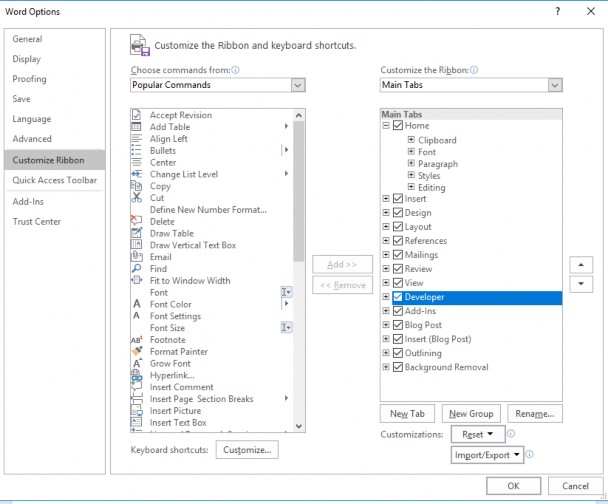This screenshot has height=504, width=608.
Task: Expand the Developer tab node
Action: [x=386, y=297]
